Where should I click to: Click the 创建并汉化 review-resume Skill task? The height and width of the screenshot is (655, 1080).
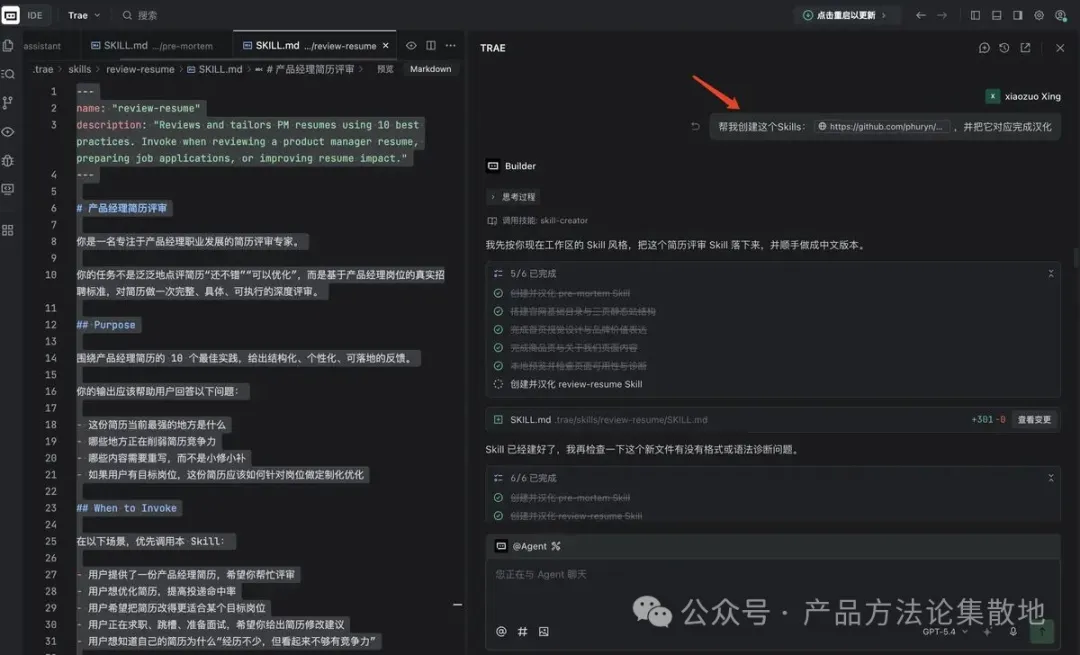(x=576, y=384)
